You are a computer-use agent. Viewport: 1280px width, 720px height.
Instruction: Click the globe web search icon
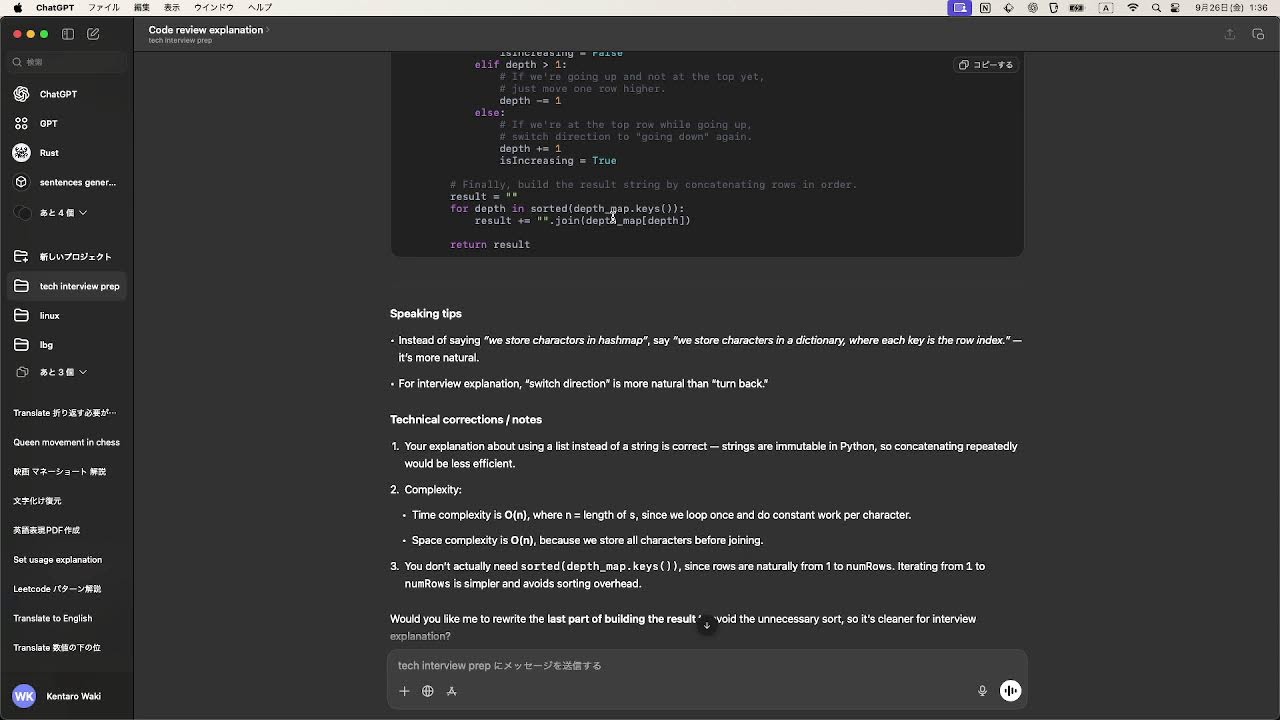pos(428,691)
